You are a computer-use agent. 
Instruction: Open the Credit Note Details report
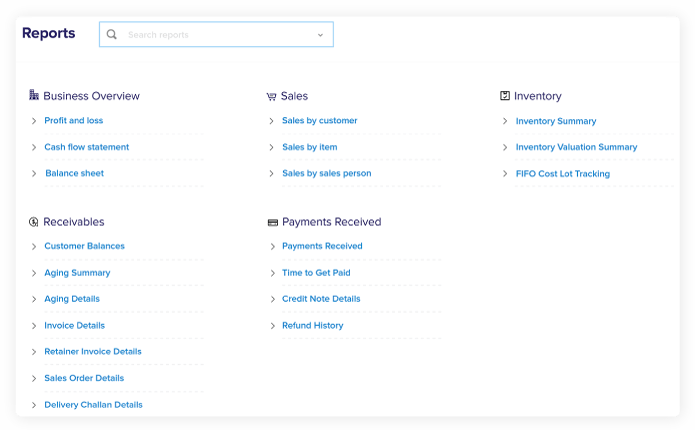[321, 299]
